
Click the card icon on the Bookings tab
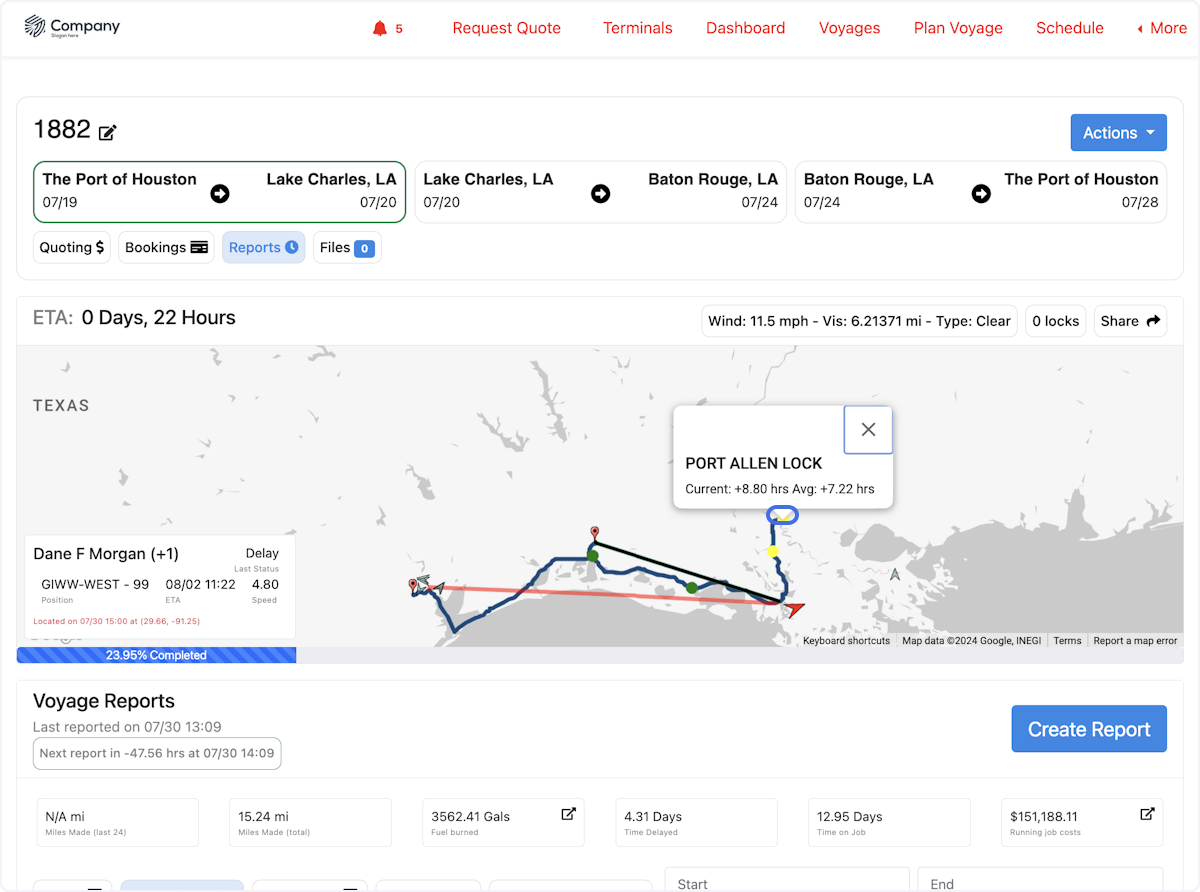point(199,247)
